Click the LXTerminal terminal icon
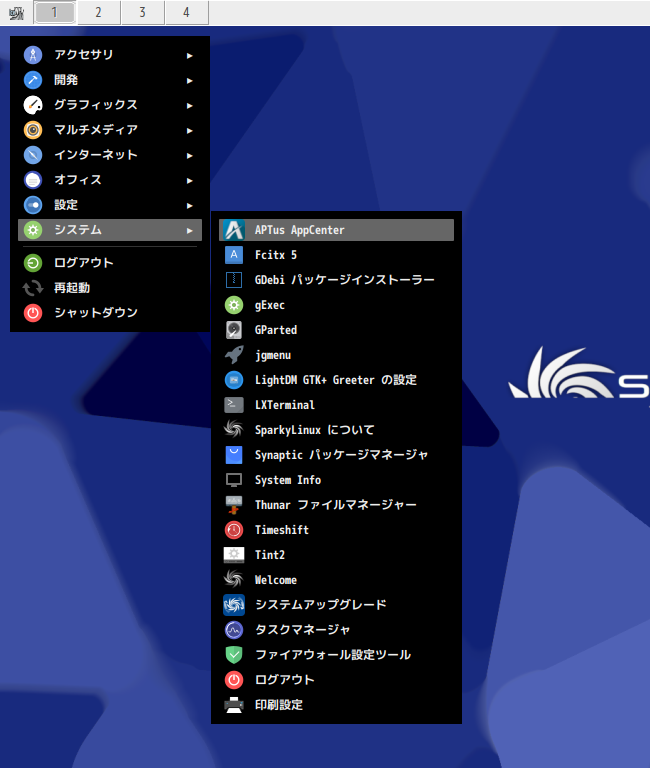 234,405
